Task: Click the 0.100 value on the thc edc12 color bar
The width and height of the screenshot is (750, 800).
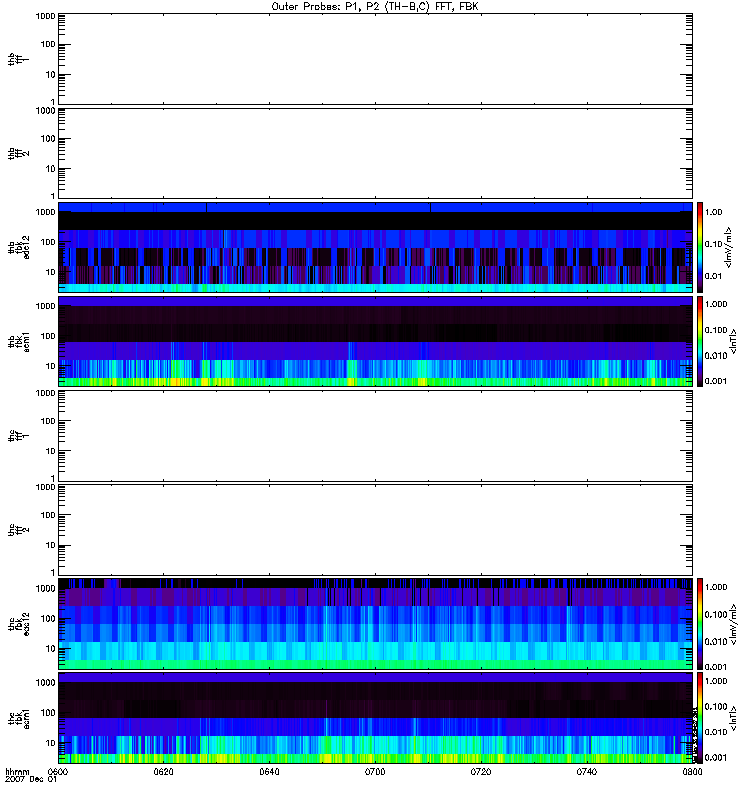Action: tap(716, 614)
